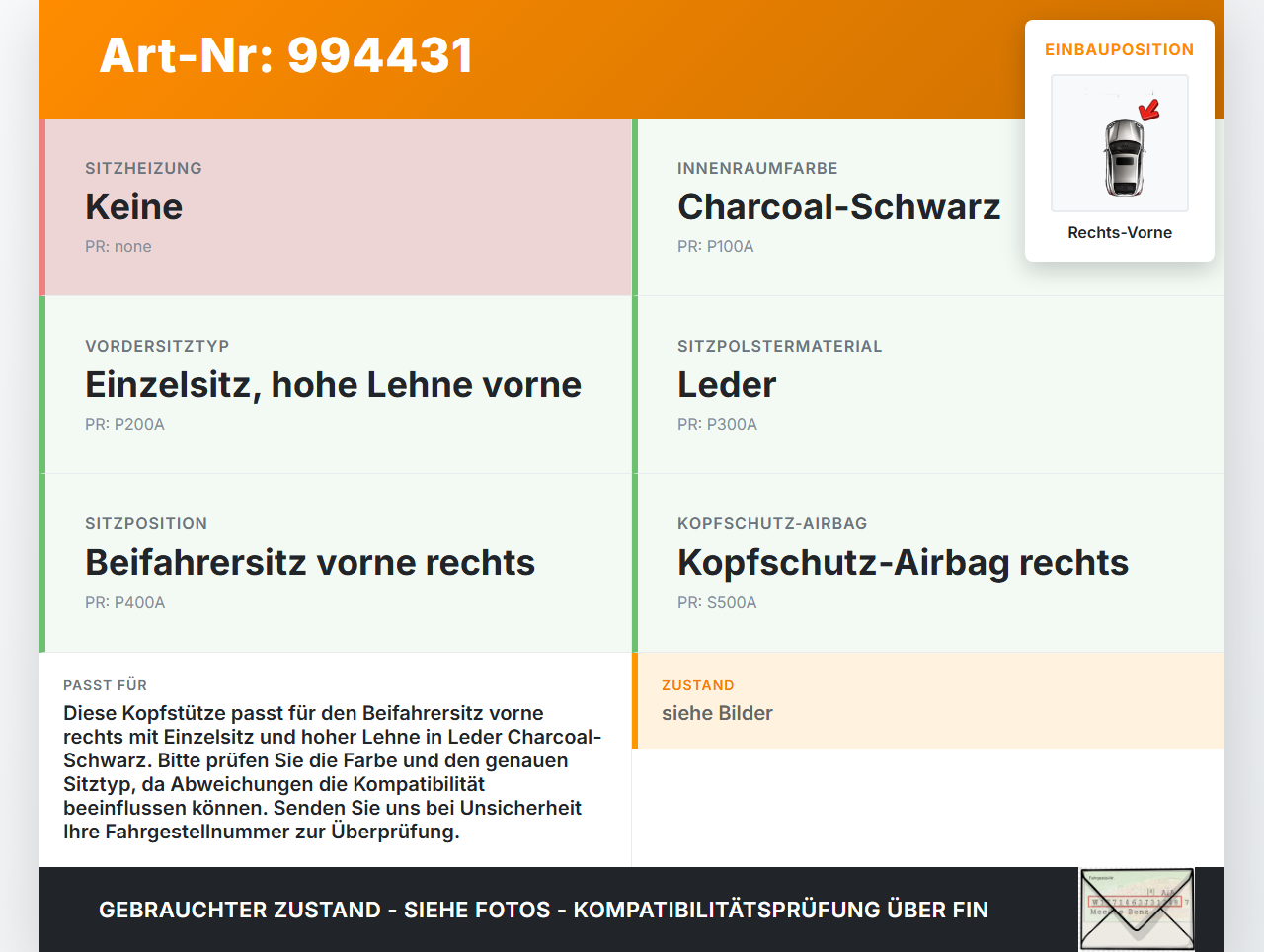The image size is (1264, 952).
Task: Click the PR: P300A code
Action: pos(717,424)
